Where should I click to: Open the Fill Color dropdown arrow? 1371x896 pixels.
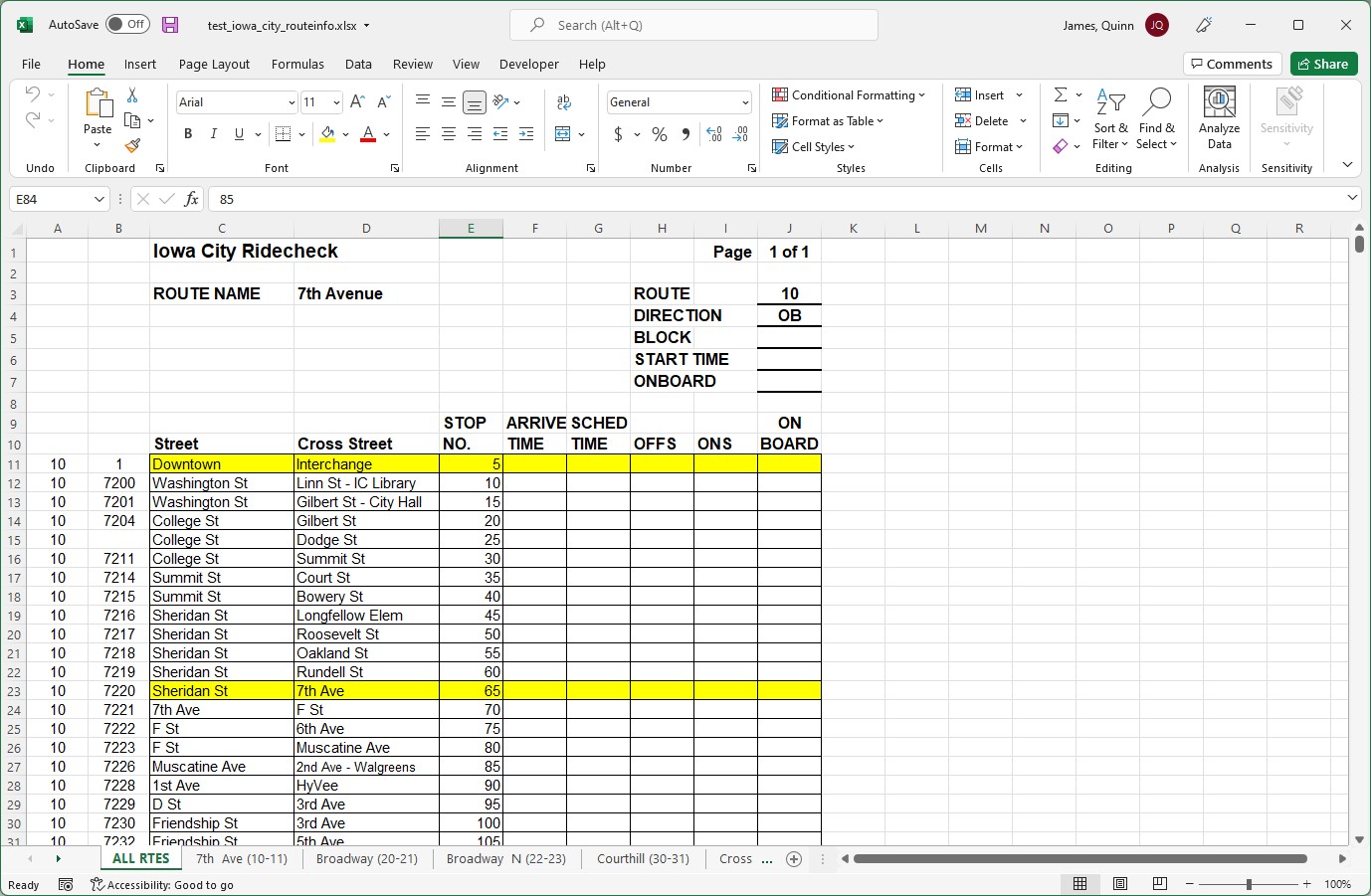345,133
